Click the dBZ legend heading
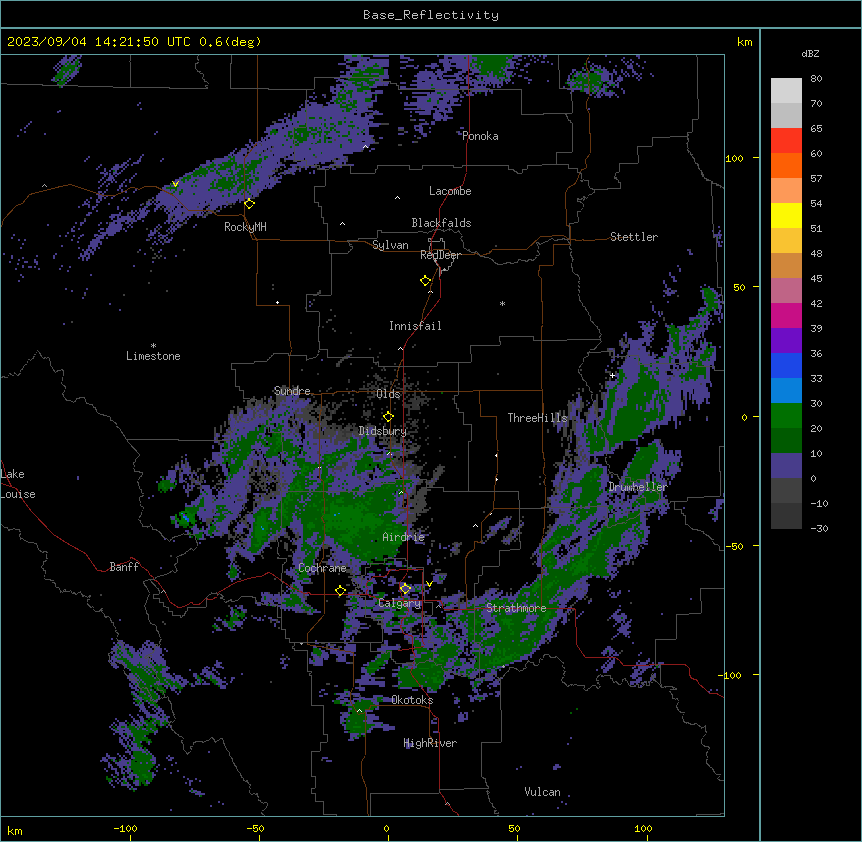The height and width of the screenshot is (842, 862). pyautogui.click(x=810, y=53)
